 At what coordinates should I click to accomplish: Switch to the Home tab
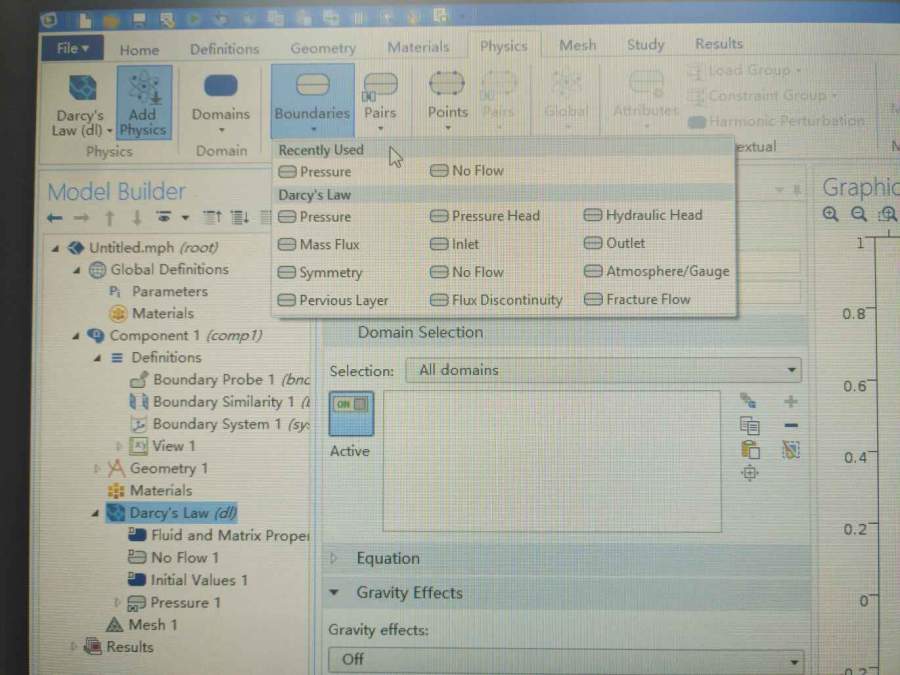139,50
